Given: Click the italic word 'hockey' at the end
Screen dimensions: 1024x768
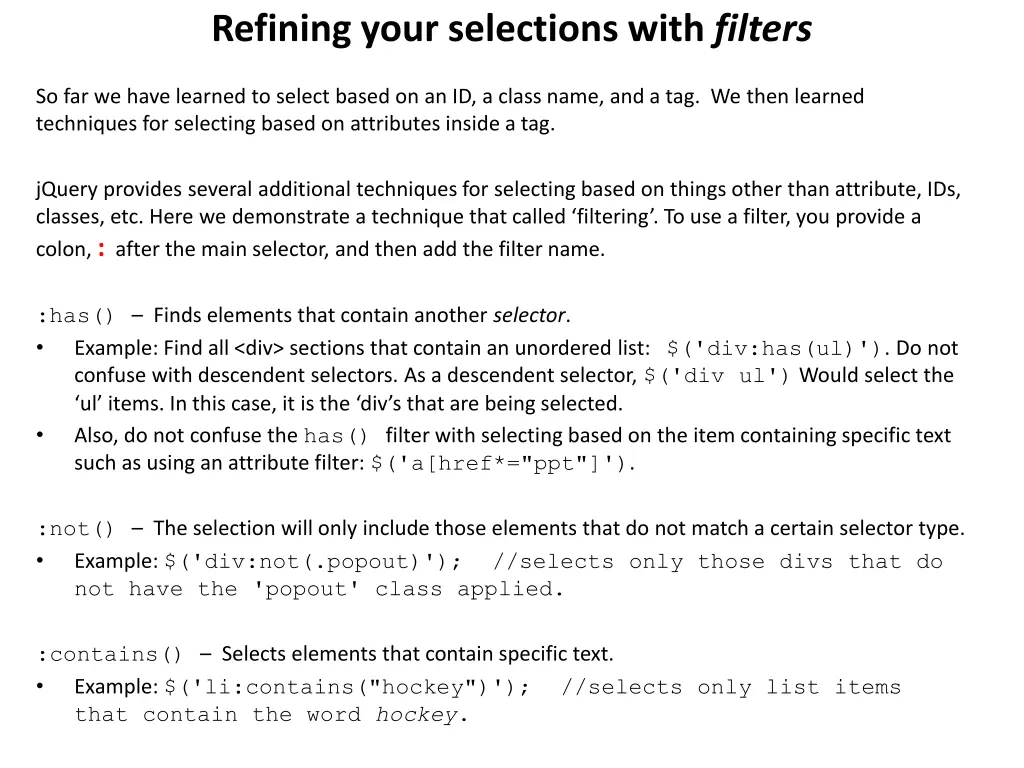Looking at the screenshot, I should coord(416,715).
